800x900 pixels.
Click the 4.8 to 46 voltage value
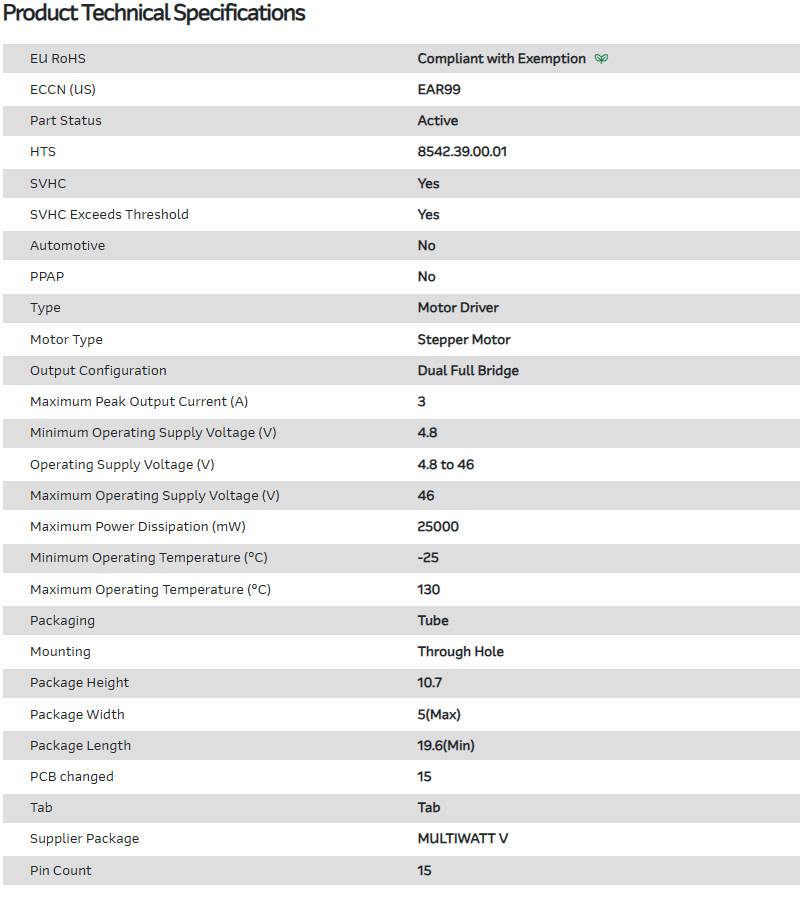pos(446,465)
